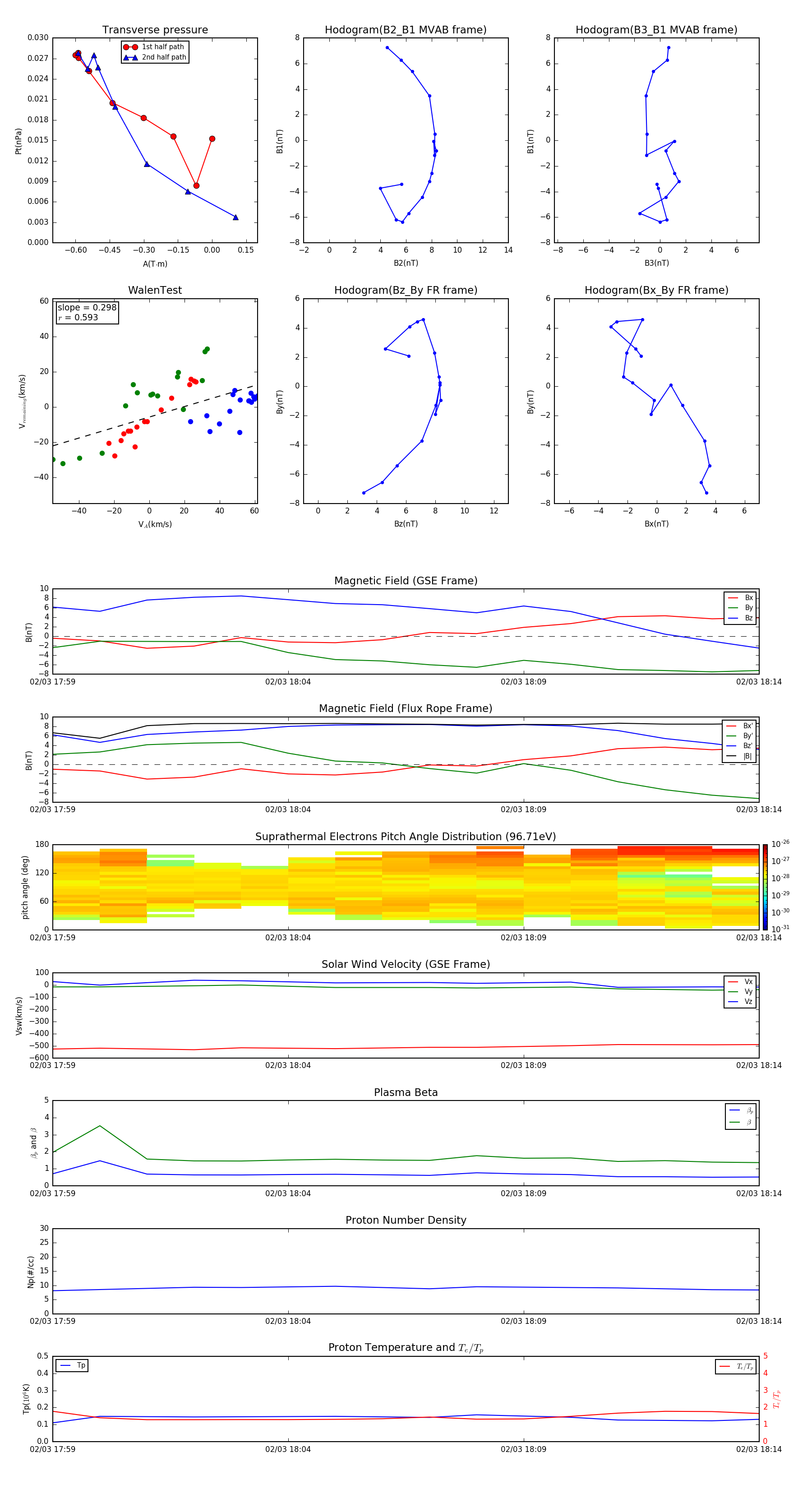Click the '2nd half path' legend entry
Screen dimensions: 812x1489
(155, 57)
